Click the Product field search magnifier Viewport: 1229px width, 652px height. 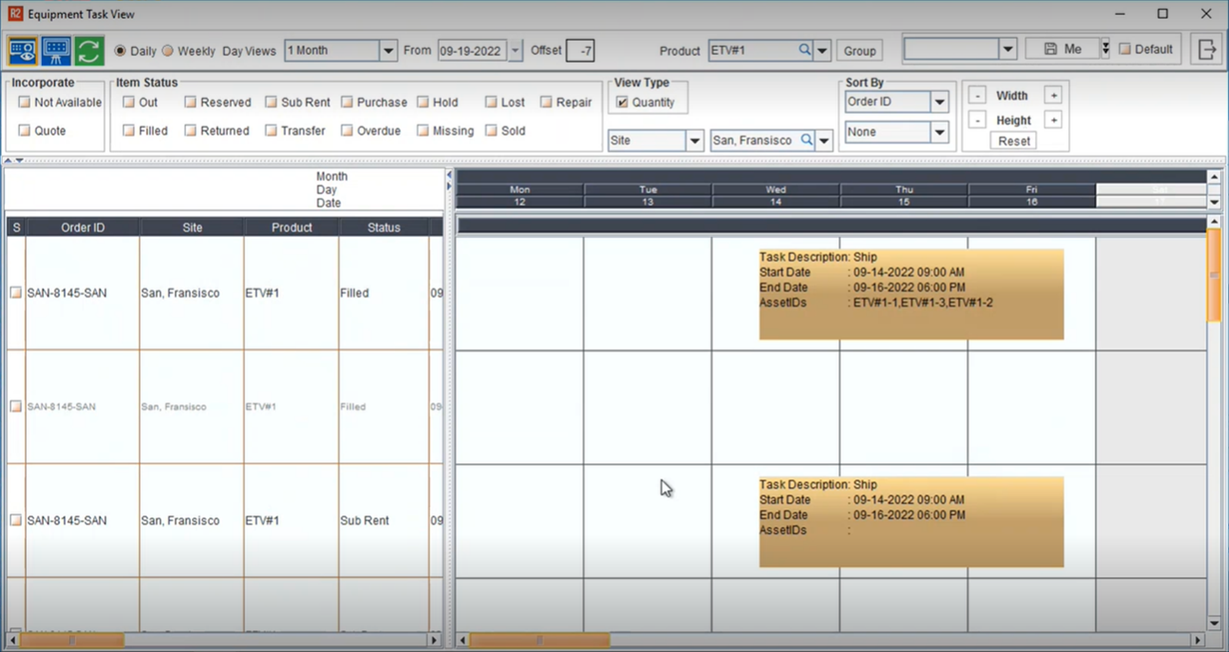pos(804,50)
